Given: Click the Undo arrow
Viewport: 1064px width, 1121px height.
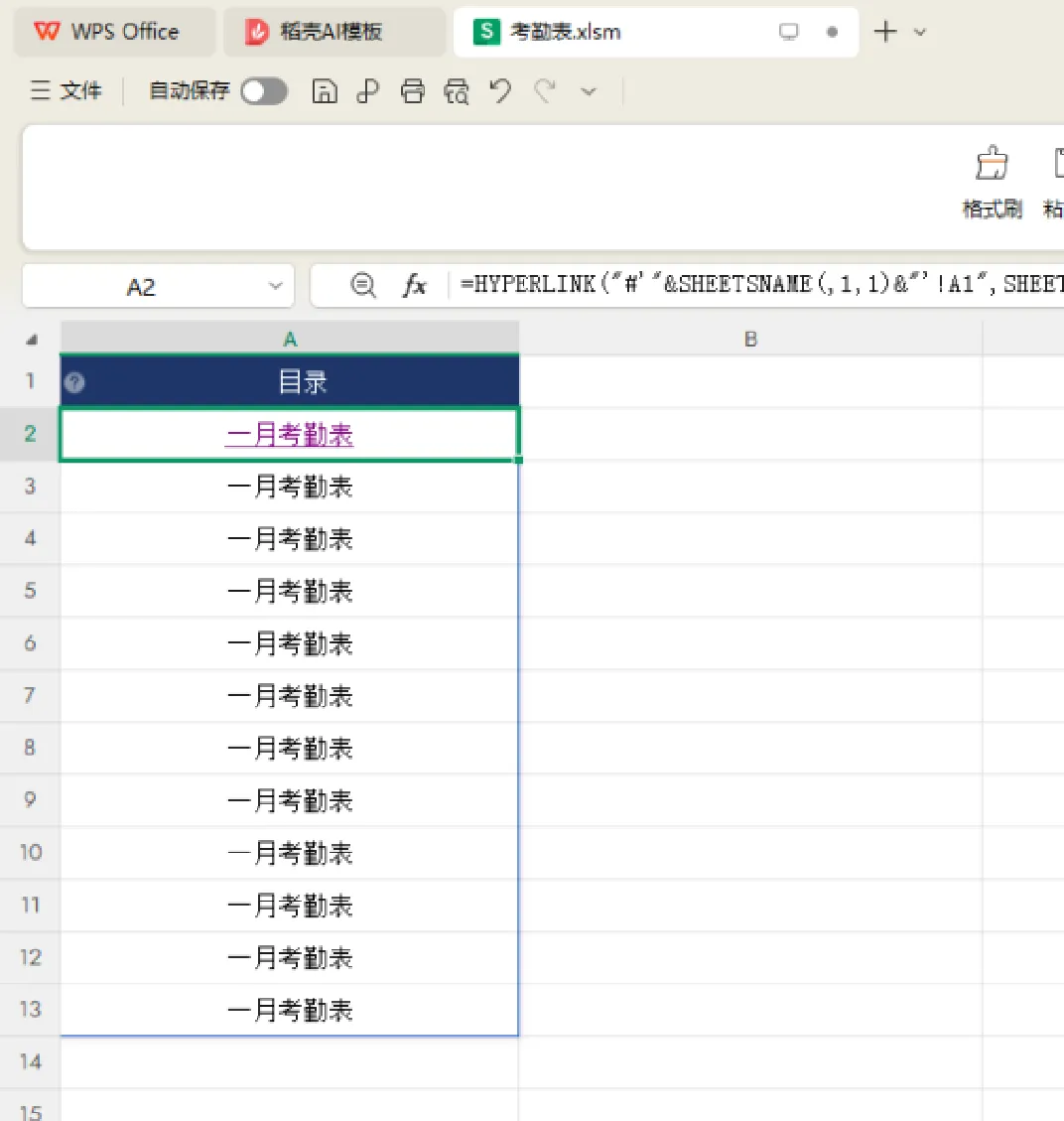Looking at the screenshot, I should pyautogui.click(x=500, y=91).
